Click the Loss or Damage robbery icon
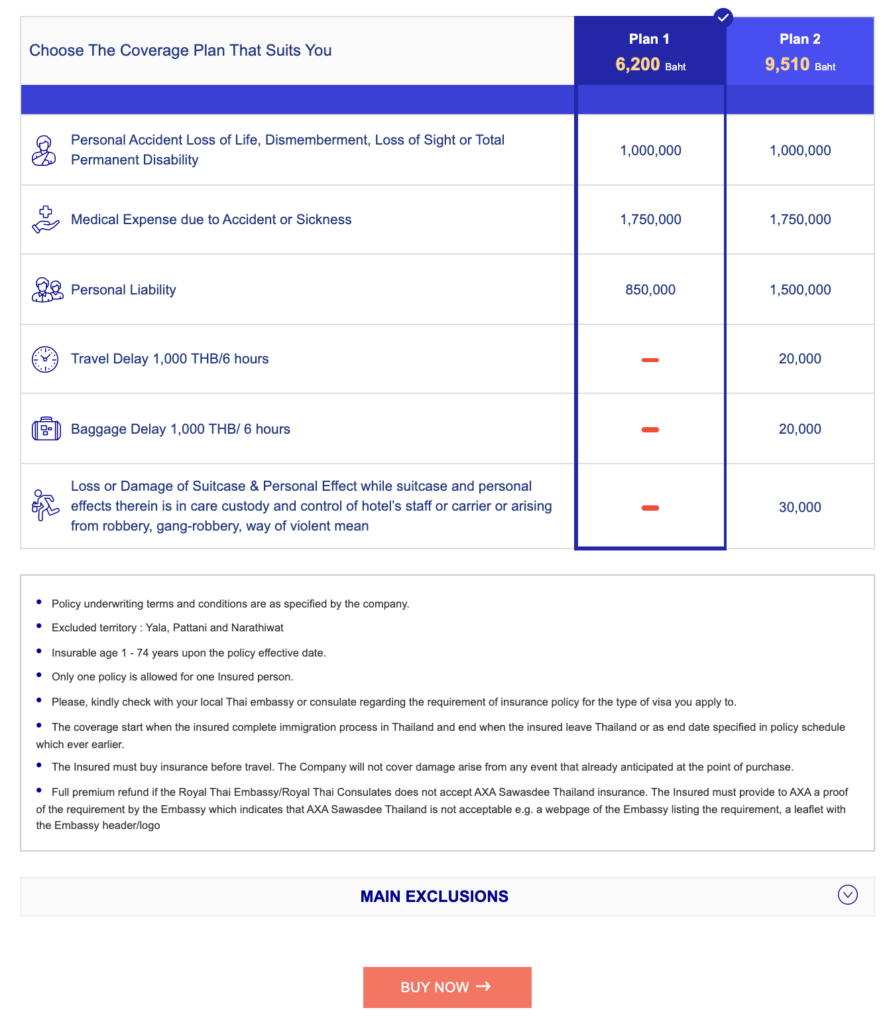Image resolution: width=887 pixels, height=1024 pixels. 45,506
